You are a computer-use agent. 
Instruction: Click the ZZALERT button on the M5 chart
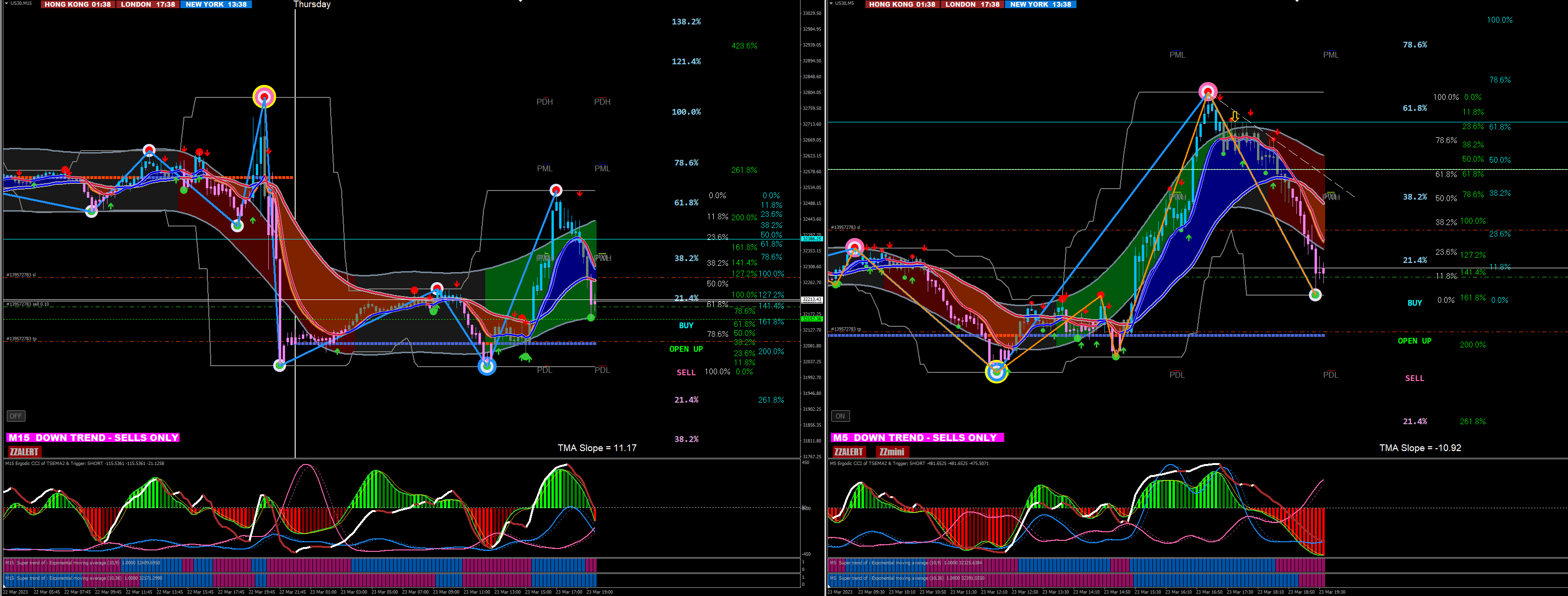[x=849, y=452]
